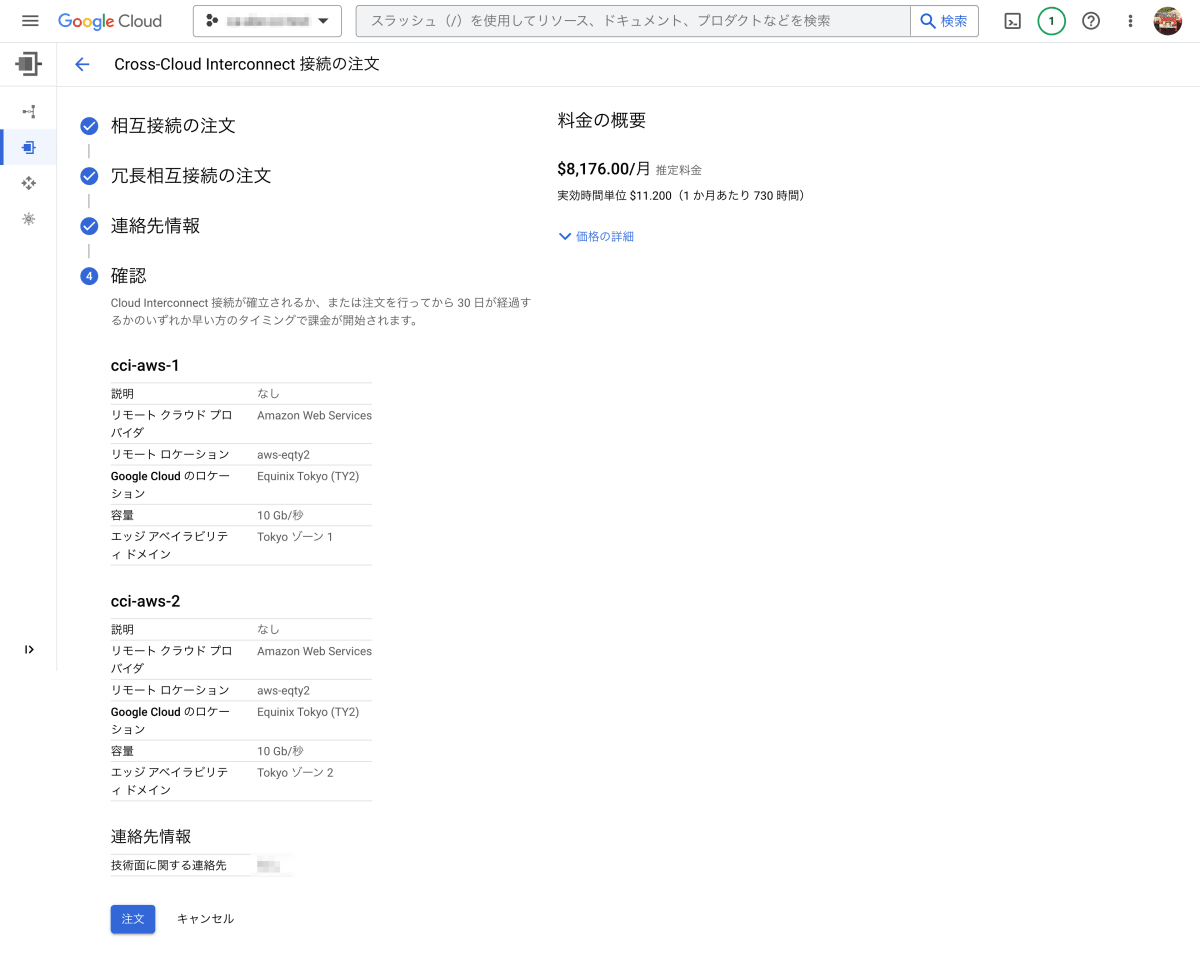Screen dimensions: 1200x976
Task: Click the blue 注文 order button
Action: 133,918
